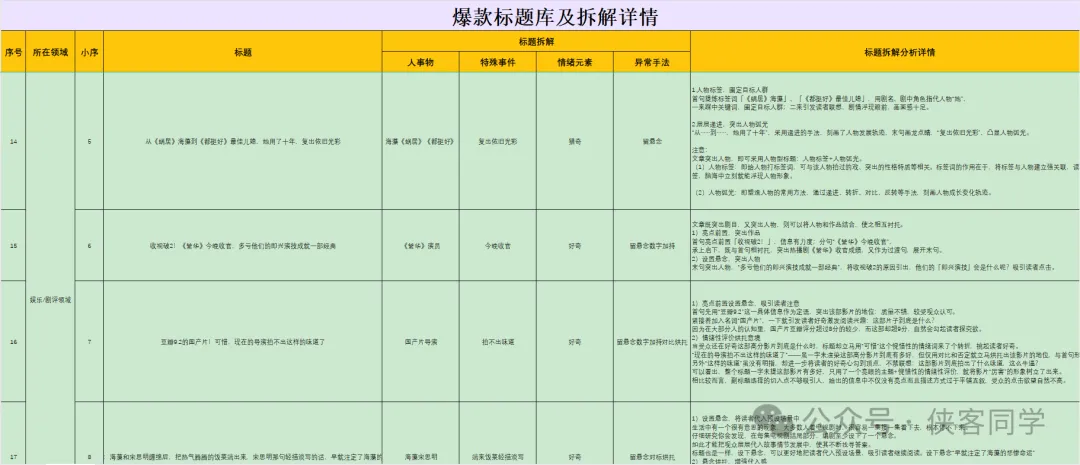Select the analysis details cell in row 15
Viewport: 1080px width, 465px height.
885,245
